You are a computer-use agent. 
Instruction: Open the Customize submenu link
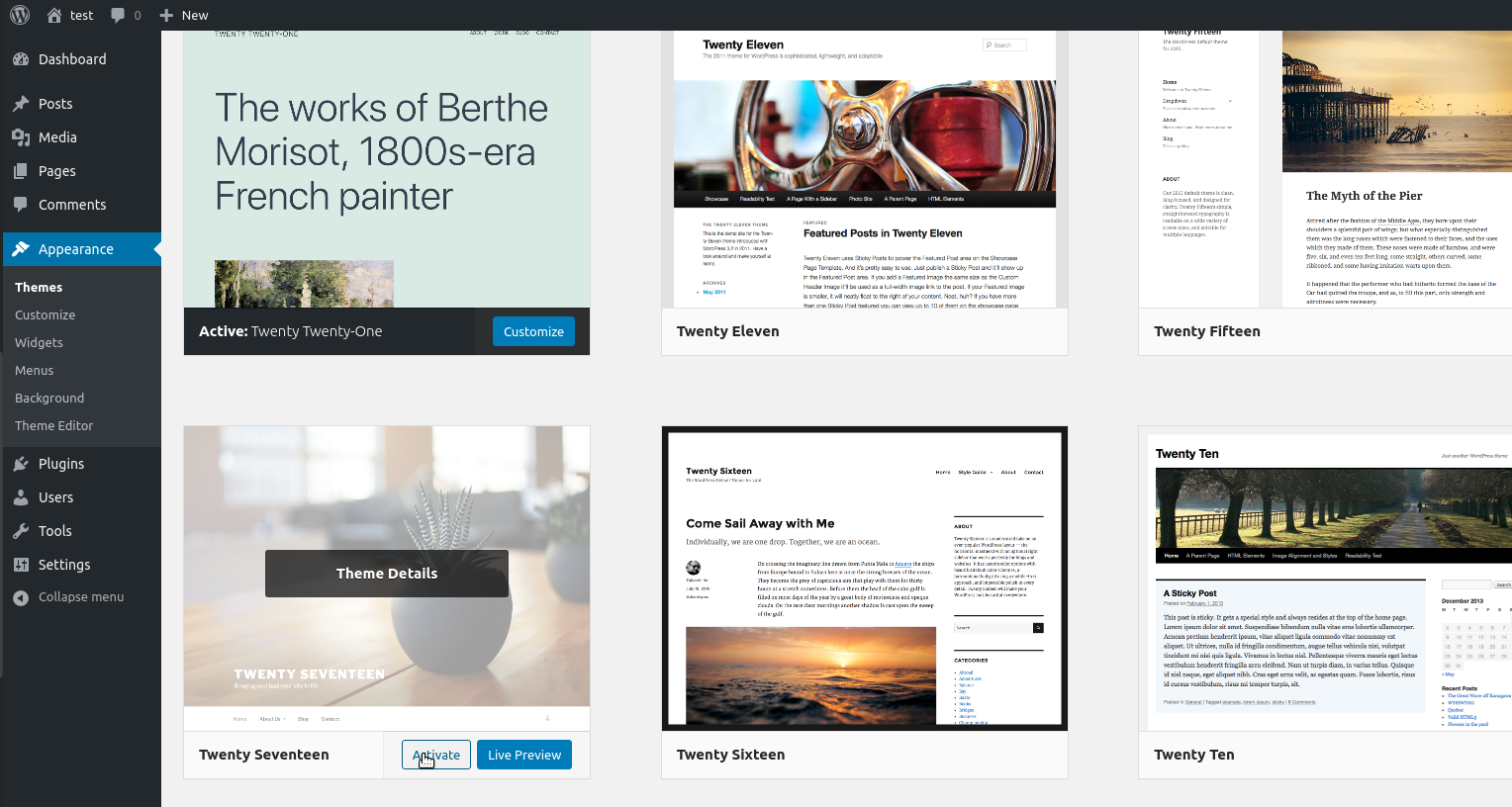pos(46,315)
